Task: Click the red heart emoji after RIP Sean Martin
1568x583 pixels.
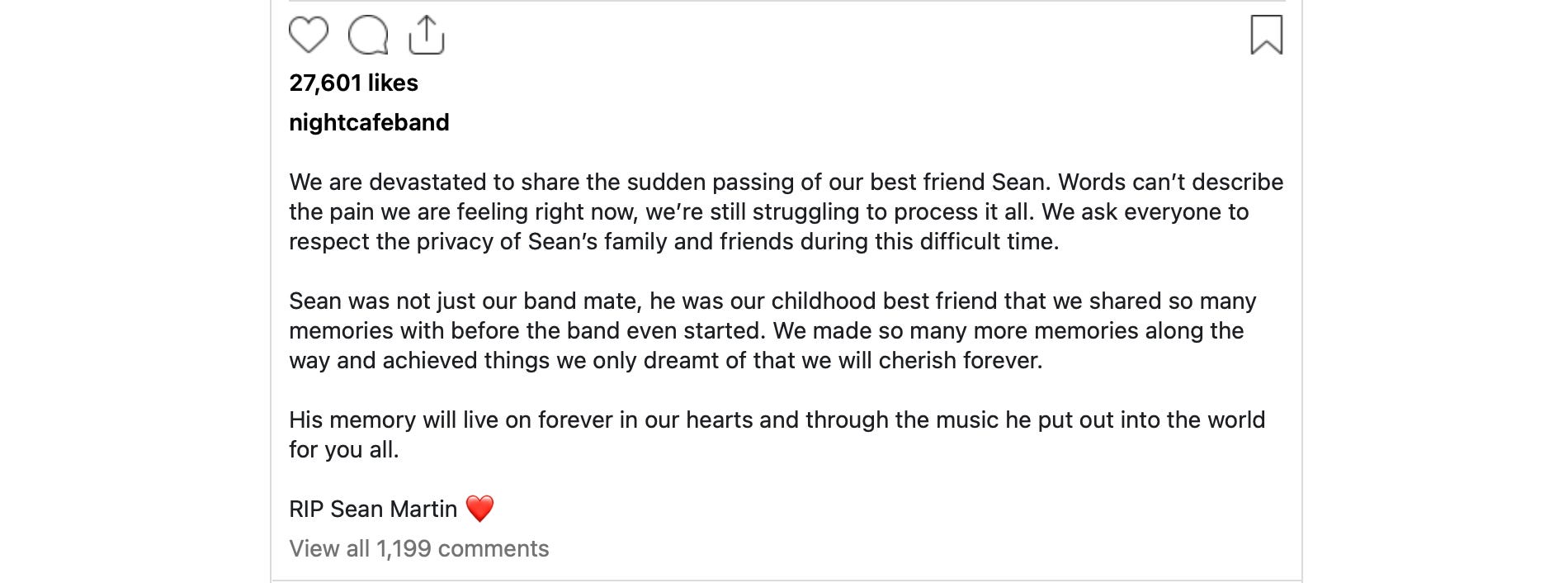Action: 479,509
